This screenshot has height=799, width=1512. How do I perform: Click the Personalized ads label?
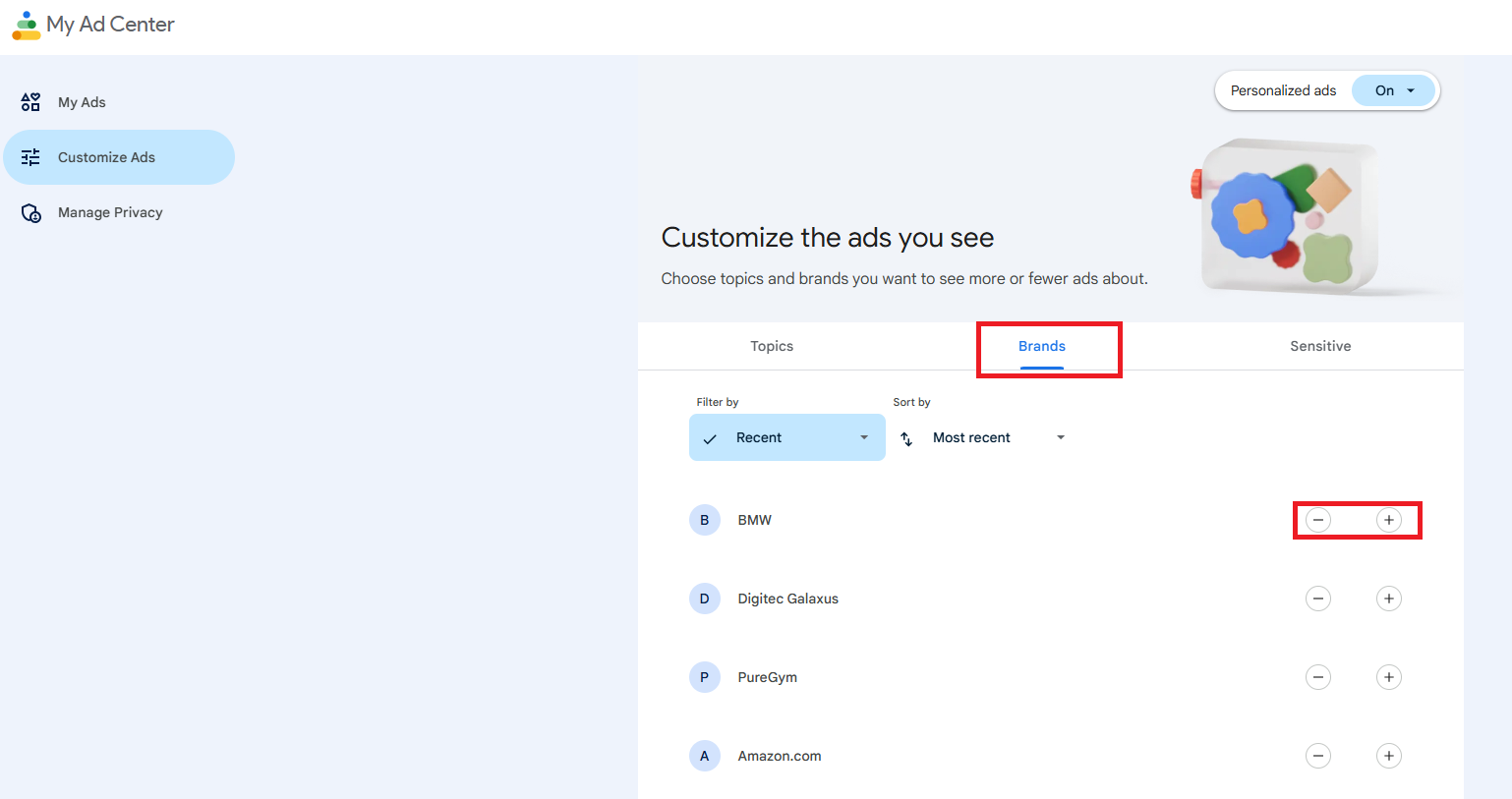pos(1284,90)
